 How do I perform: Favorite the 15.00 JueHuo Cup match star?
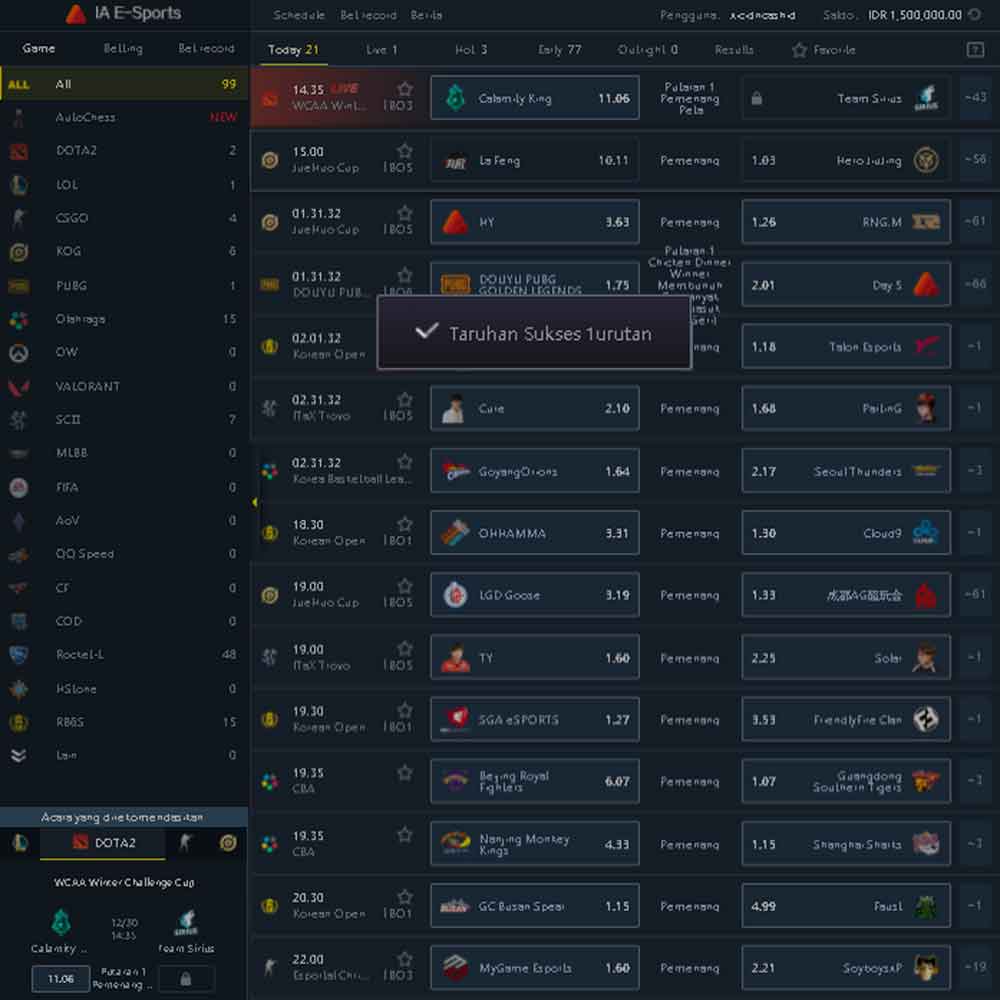(x=404, y=151)
